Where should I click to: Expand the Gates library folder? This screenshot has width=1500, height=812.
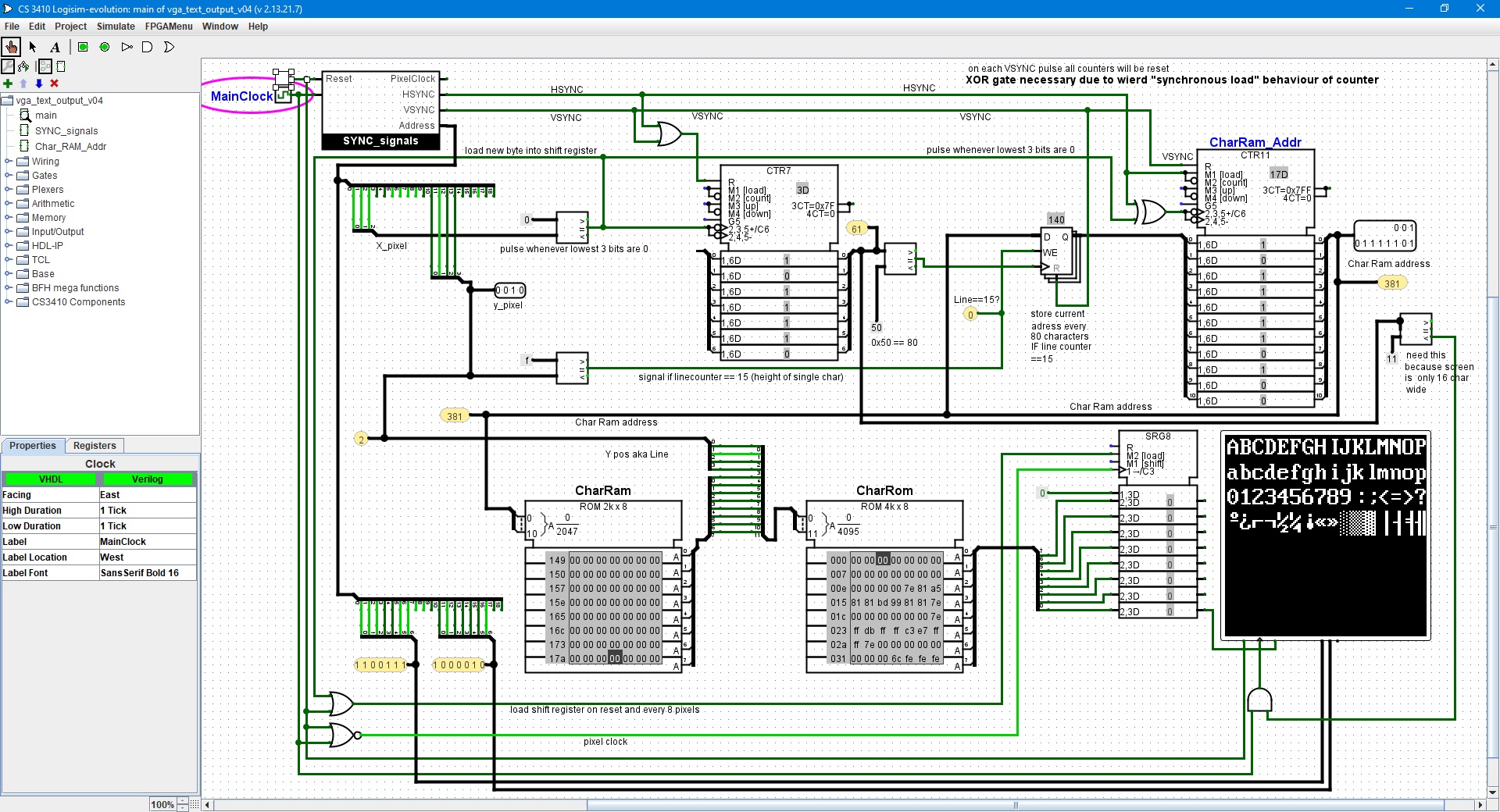9,176
